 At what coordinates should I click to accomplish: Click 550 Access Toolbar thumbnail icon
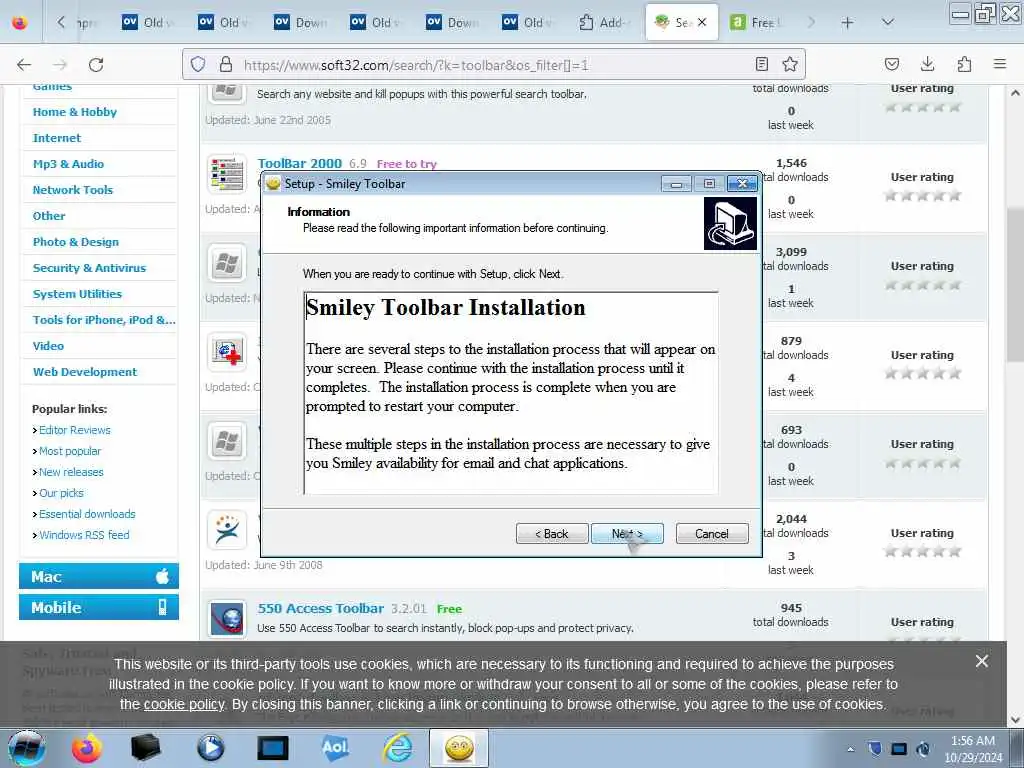pyautogui.click(x=227, y=618)
